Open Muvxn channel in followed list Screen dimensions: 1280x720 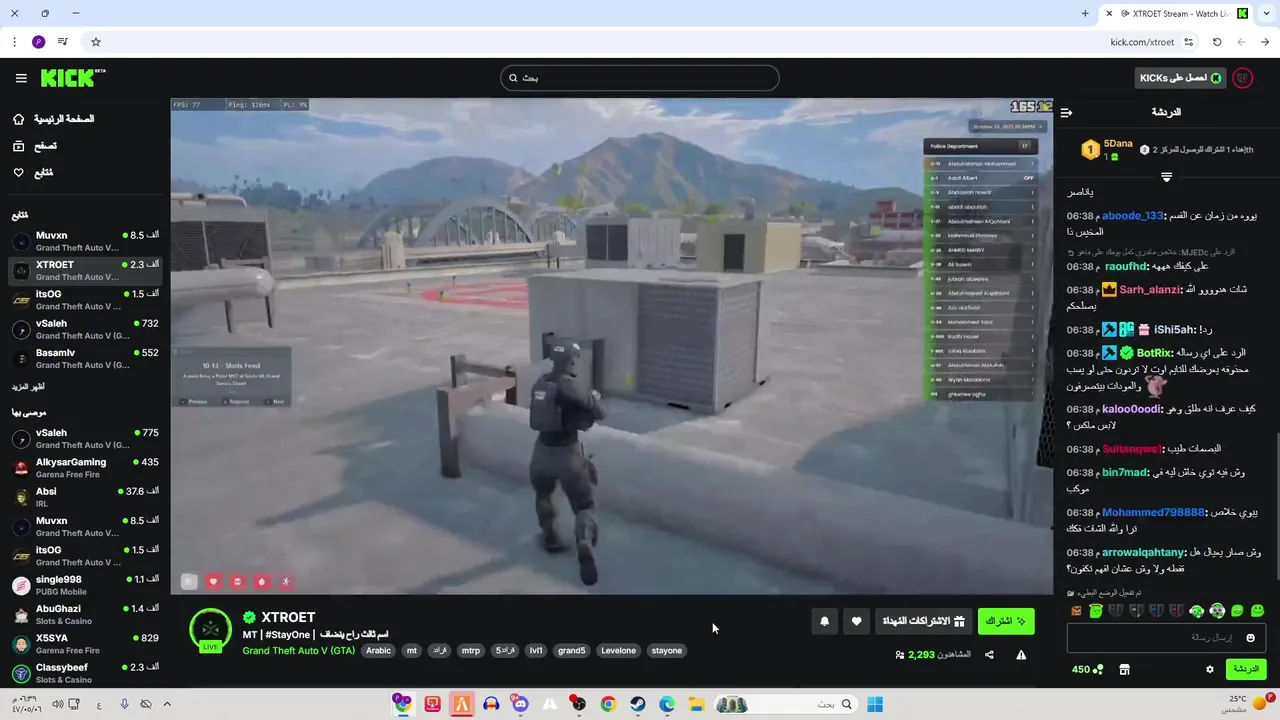click(x=84, y=241)
